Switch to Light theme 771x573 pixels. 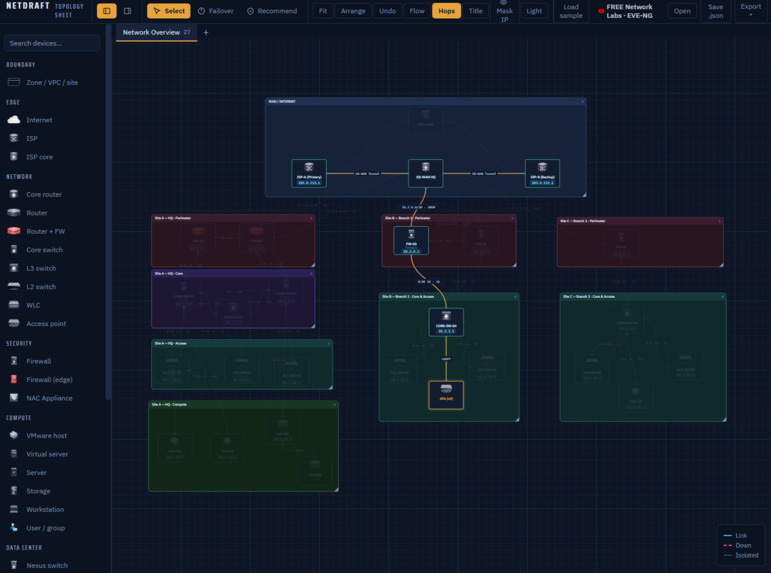click(x=534, y=11)
